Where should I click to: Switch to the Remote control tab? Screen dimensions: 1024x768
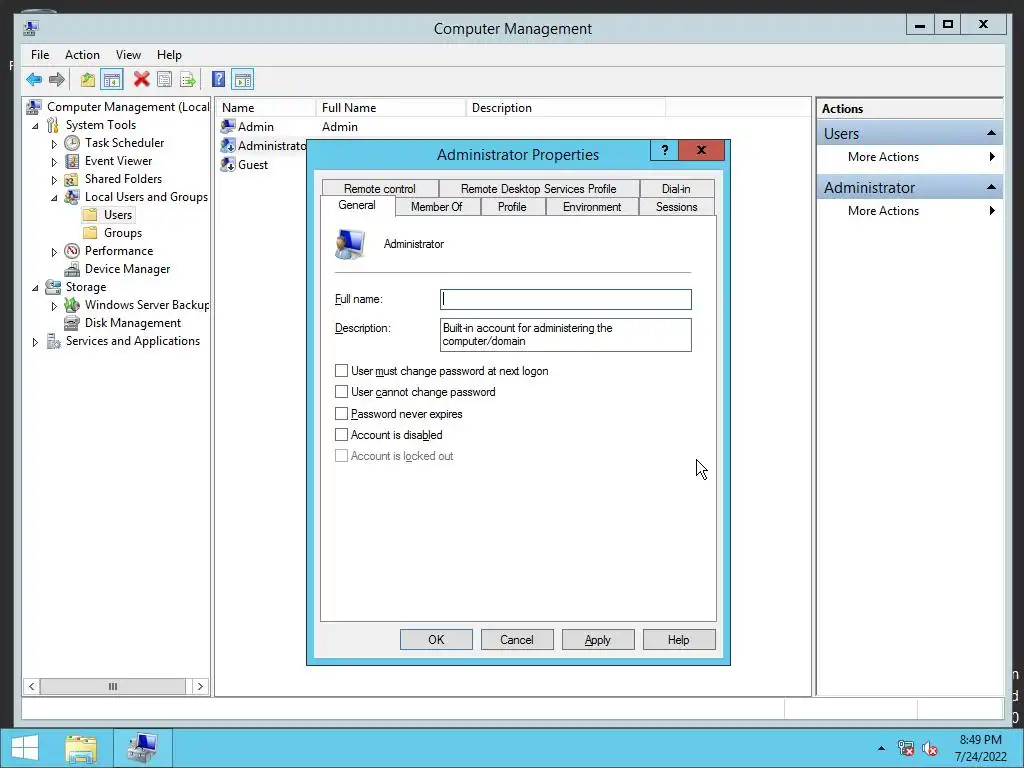[379, 189]
